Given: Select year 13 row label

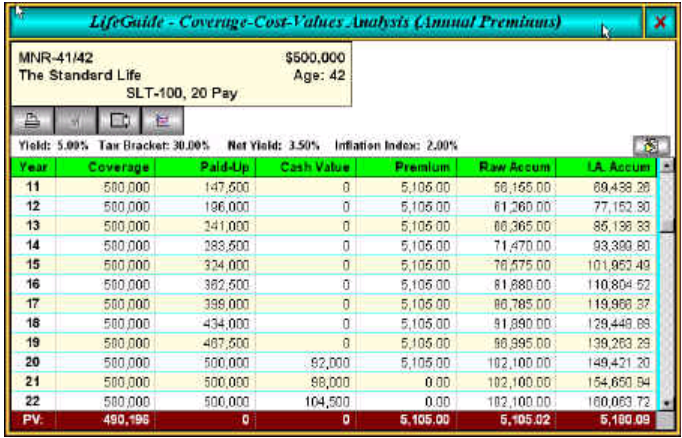Looking at the screenshot, I should [x=33, y=226].
